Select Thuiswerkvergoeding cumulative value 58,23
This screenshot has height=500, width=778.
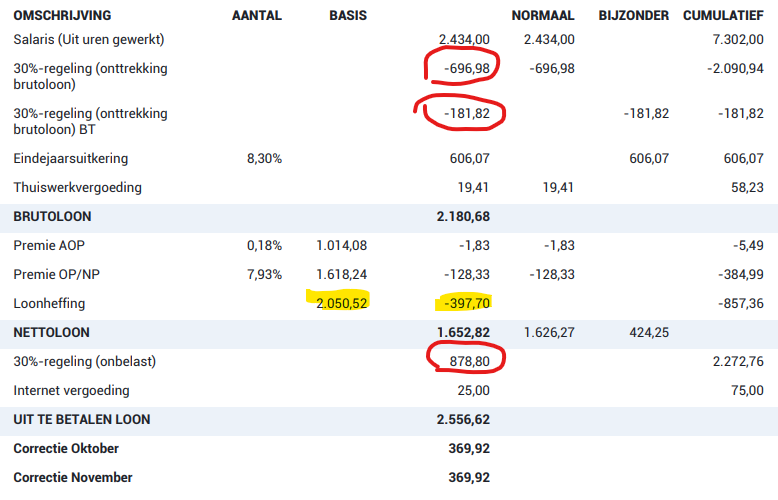click(747, 188)
